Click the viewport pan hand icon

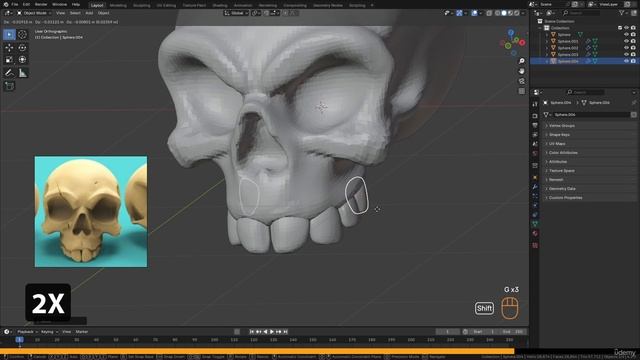coord(521,71)
